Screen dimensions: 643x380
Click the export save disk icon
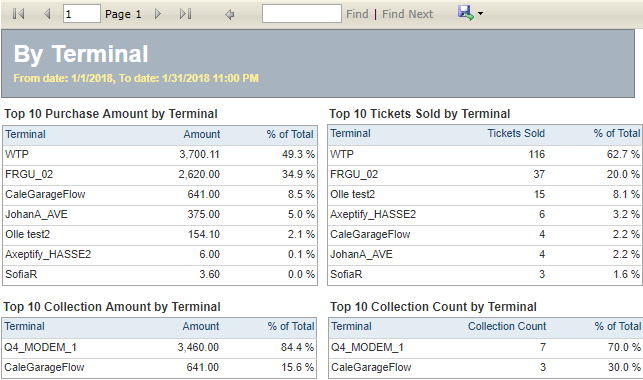click(x=465, y=13)
